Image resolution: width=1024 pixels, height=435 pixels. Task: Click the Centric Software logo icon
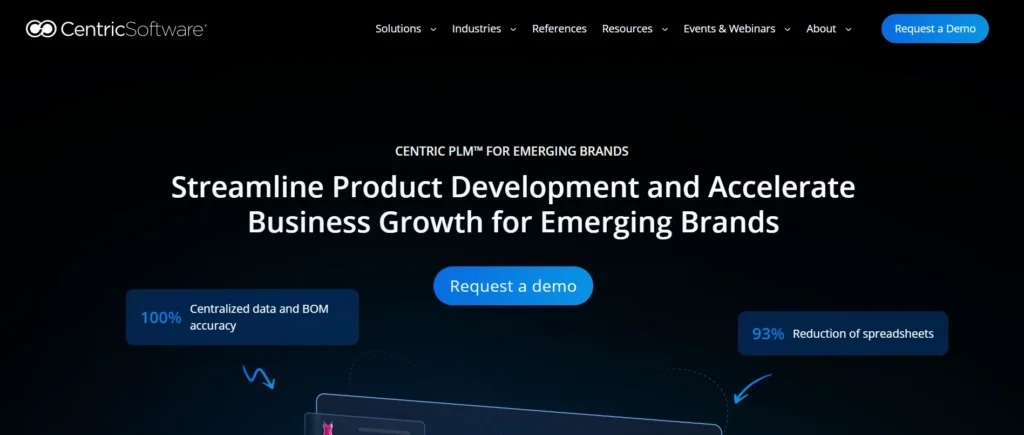click(40, 29)
